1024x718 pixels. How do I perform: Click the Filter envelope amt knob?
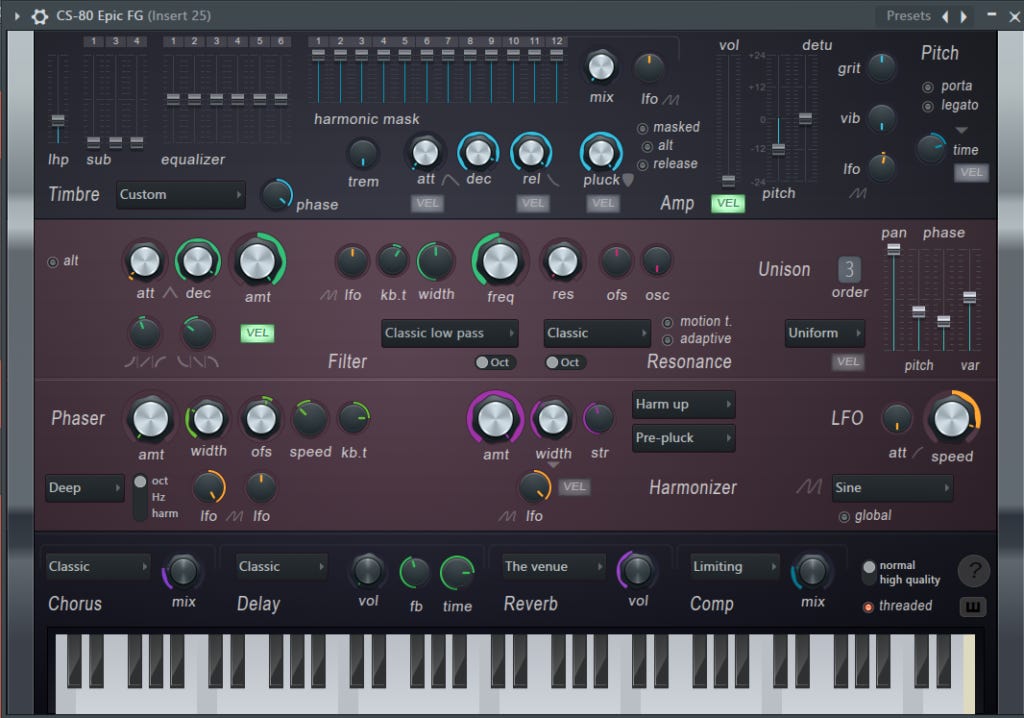257,260
